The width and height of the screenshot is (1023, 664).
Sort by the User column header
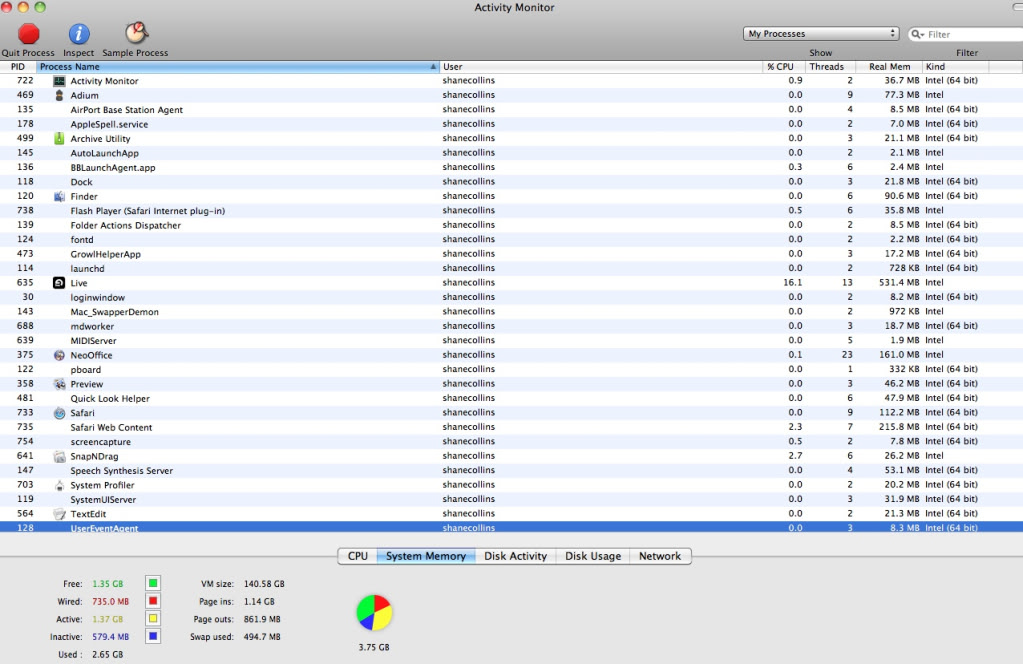(x=600, y=67)
